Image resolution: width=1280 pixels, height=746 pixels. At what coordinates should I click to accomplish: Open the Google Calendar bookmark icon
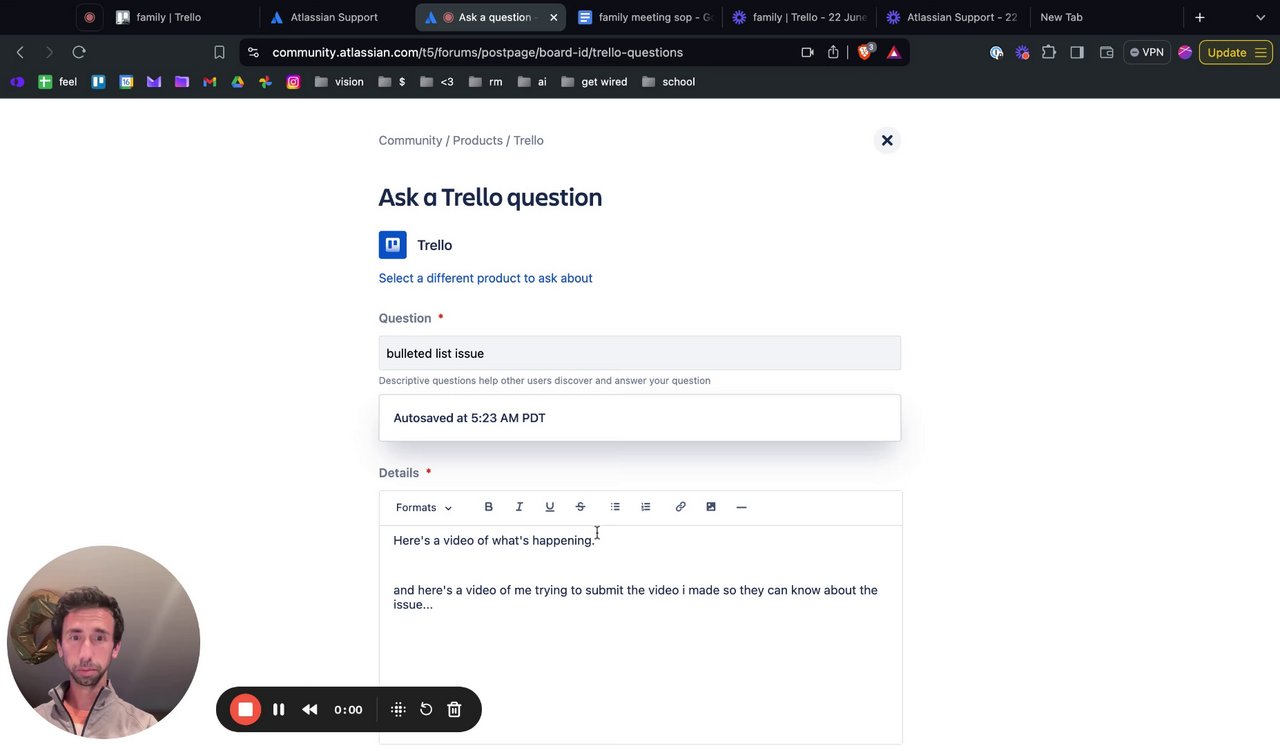click(126, 82)
